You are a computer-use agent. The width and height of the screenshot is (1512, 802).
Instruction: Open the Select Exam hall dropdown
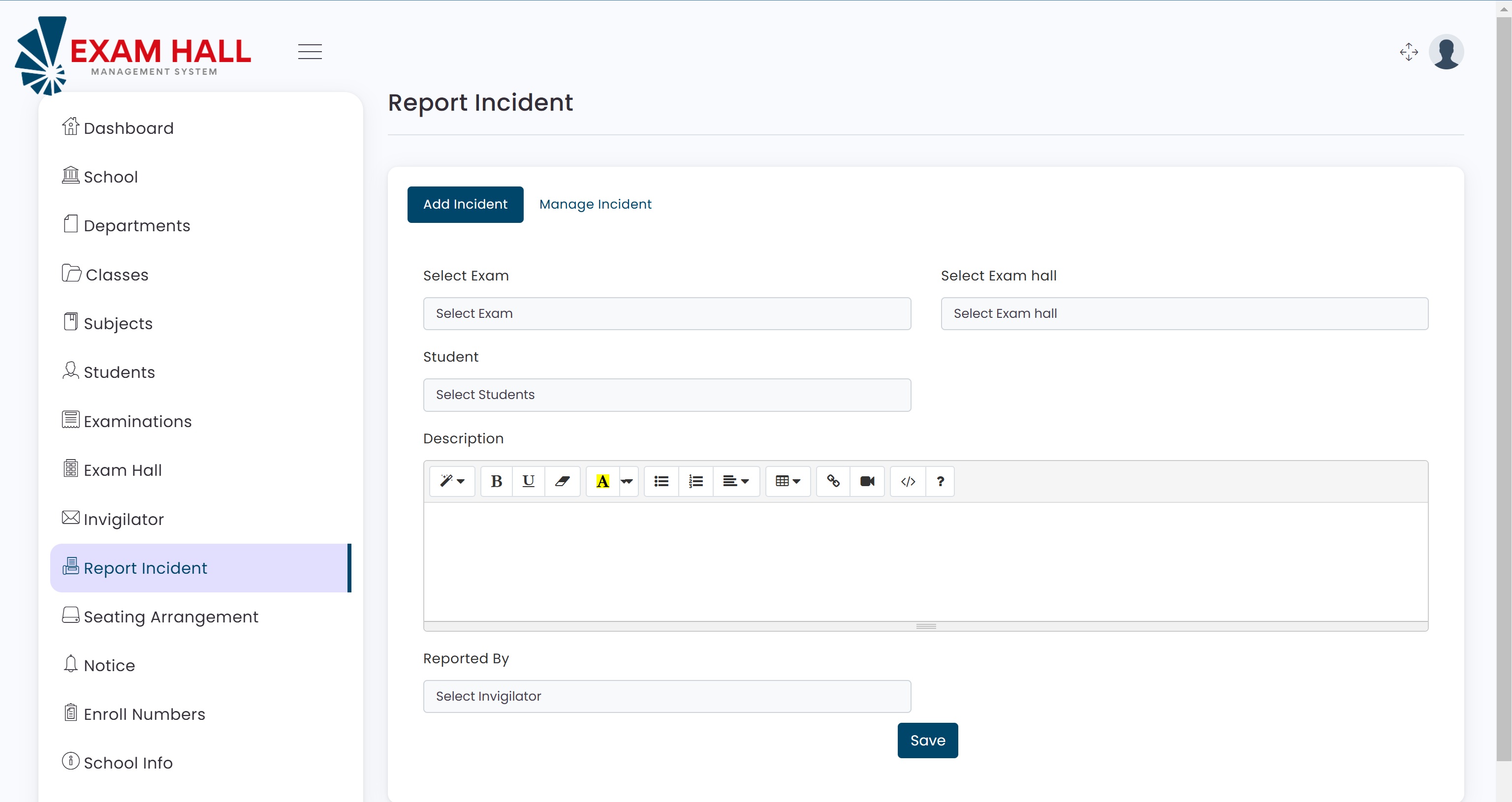pyautogui.click(x=1184, y=313)
